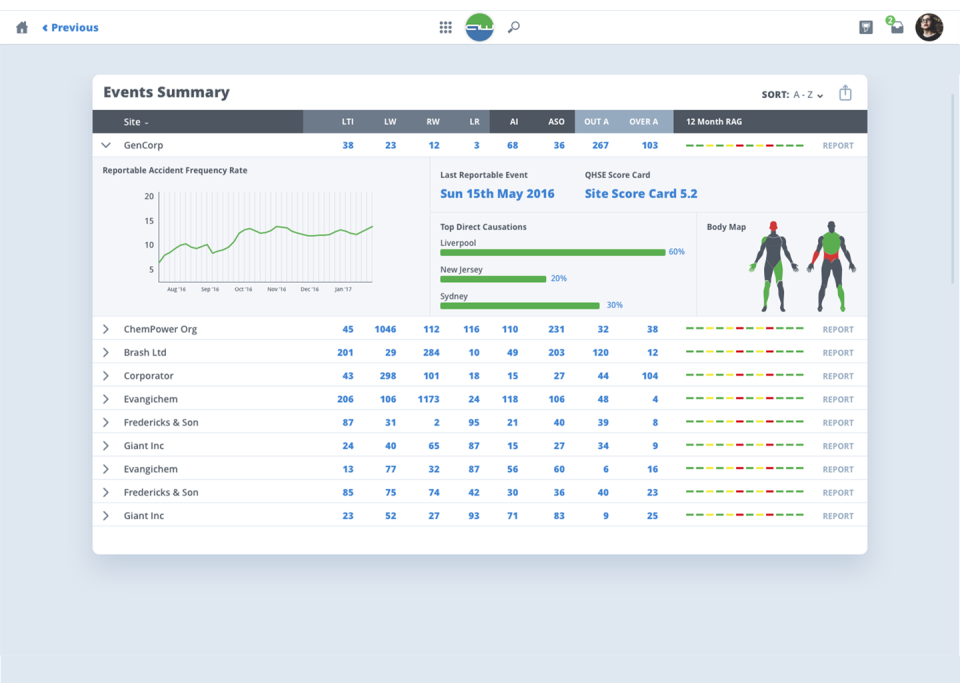Expand the Evangichem row with LTI 13
Viewport: 960px width, 683px height.
click(106, 469)
